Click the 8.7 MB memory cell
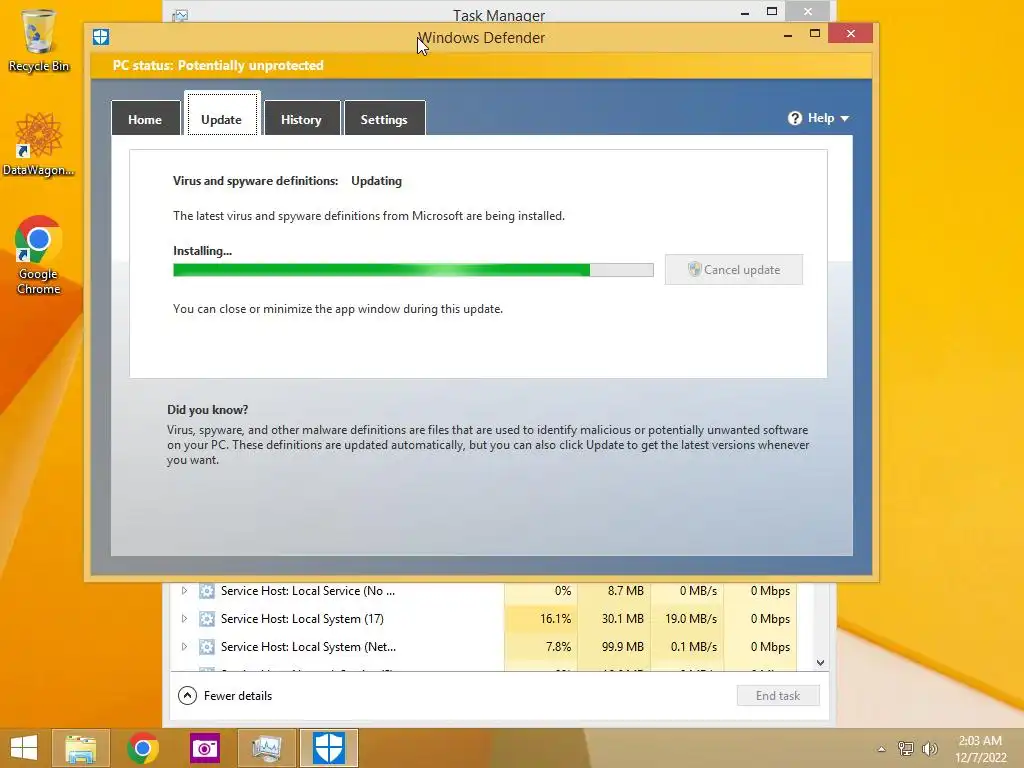Image resolution: width=1024 pixels, height=768 pixels. pos(614,591)
